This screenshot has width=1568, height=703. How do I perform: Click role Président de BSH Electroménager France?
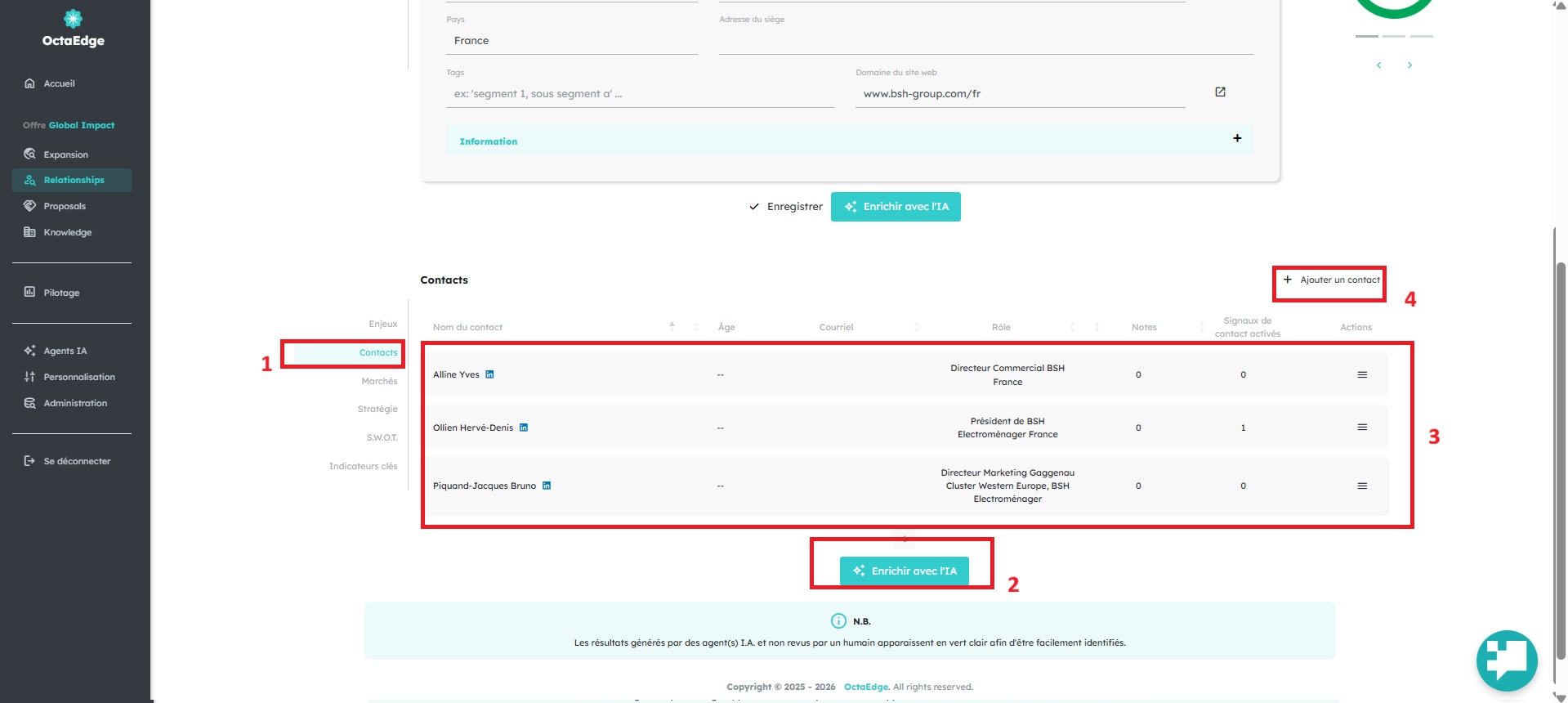pos(1007,428)
